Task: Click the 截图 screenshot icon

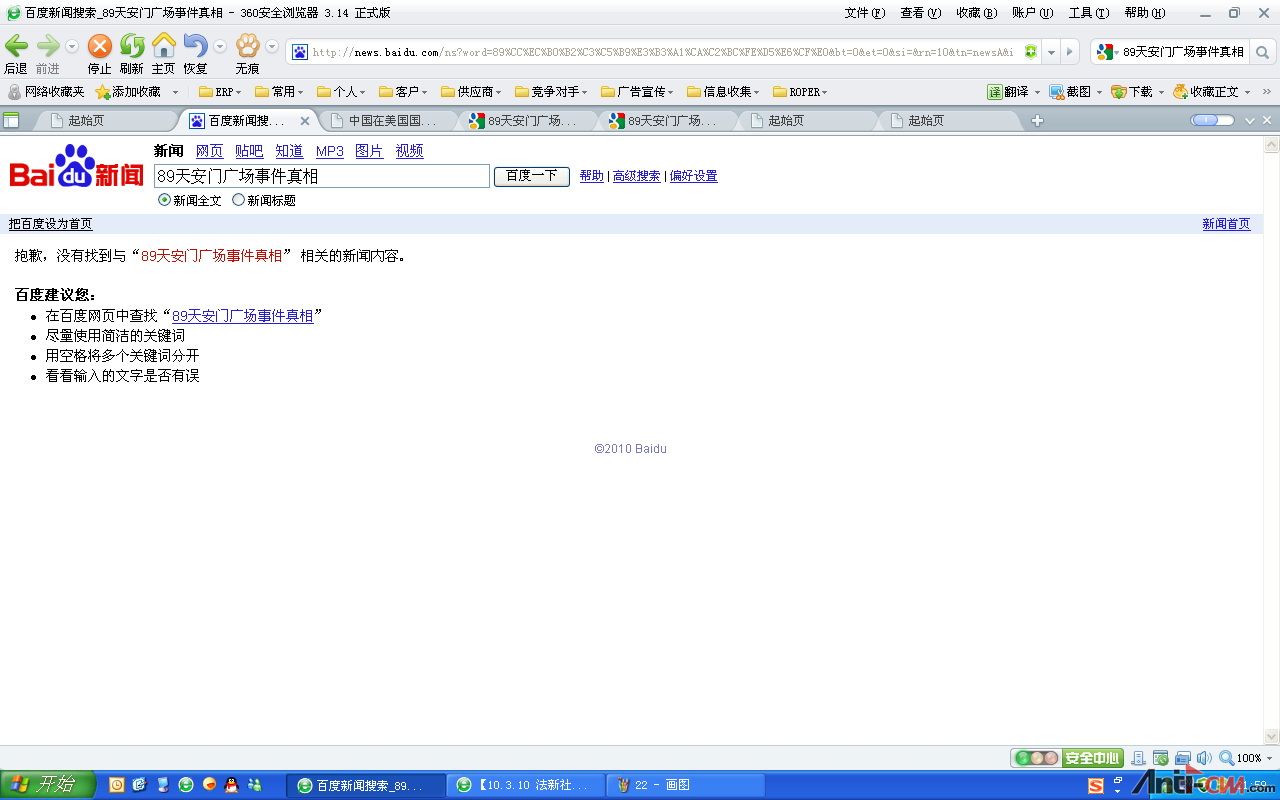Action: tap(1056, 92)
